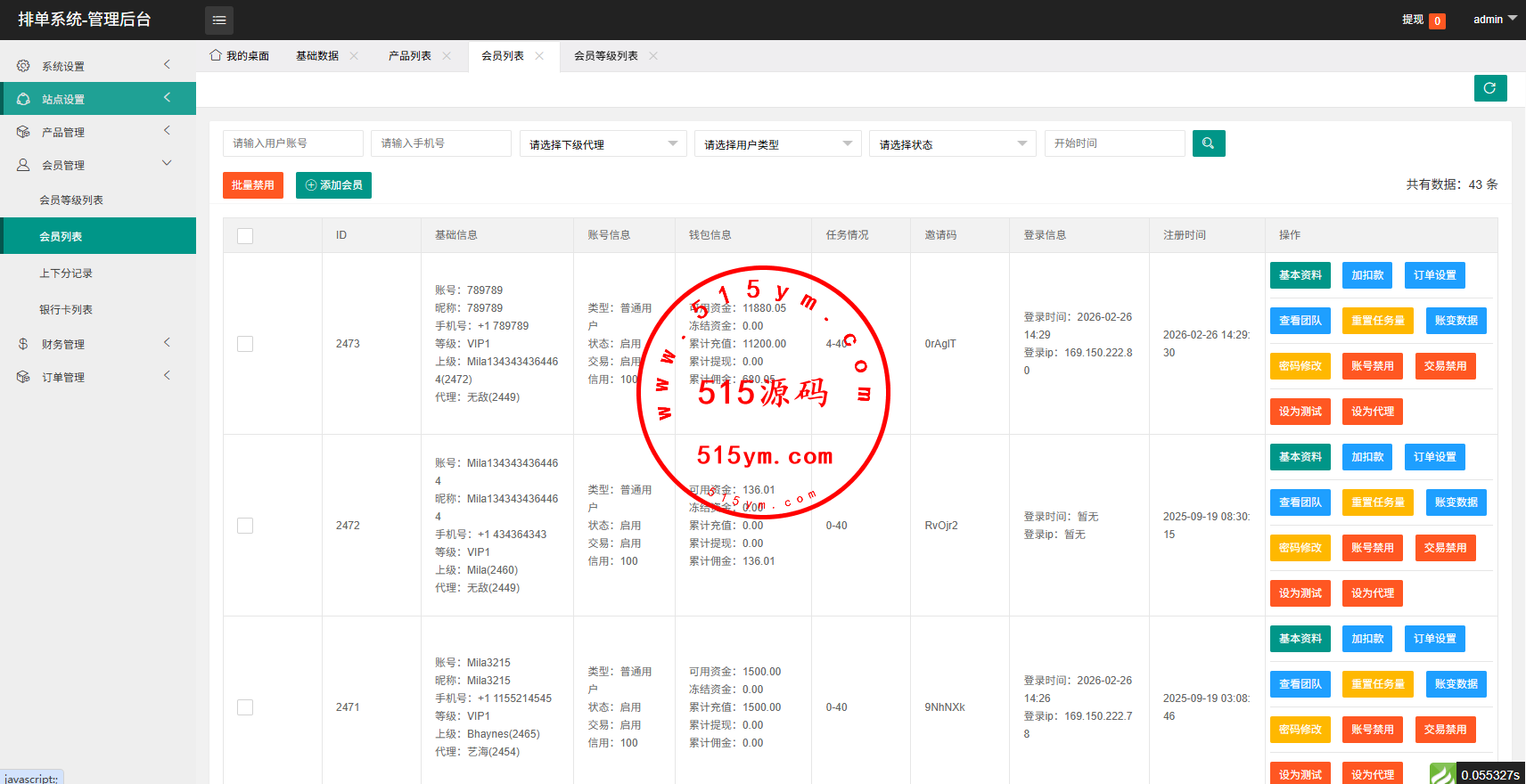Click the 请输入用户账号 input field
1526x784 pixels.
click(x=292, y=143)
